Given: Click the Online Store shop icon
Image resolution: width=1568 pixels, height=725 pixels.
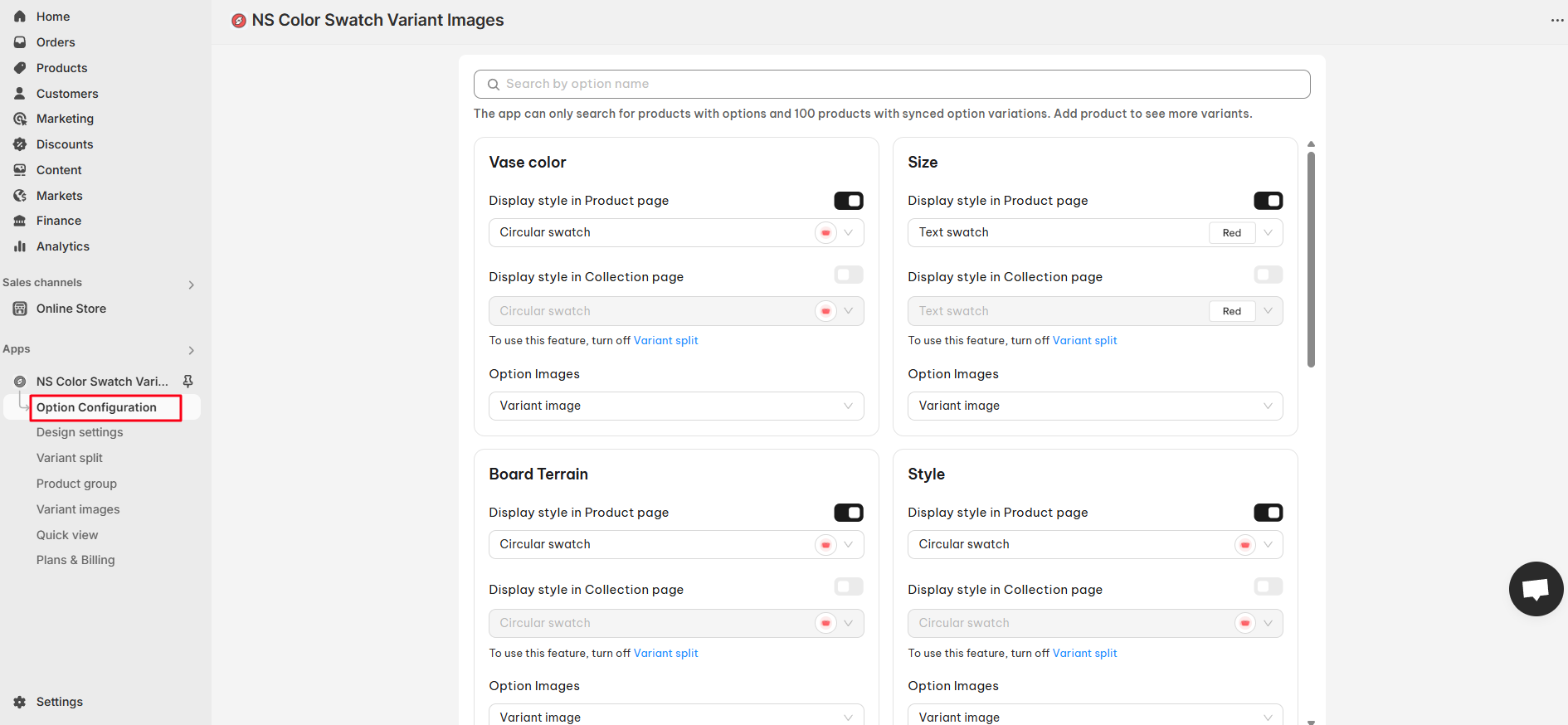Looking at the screenshot, I should 20,309.
